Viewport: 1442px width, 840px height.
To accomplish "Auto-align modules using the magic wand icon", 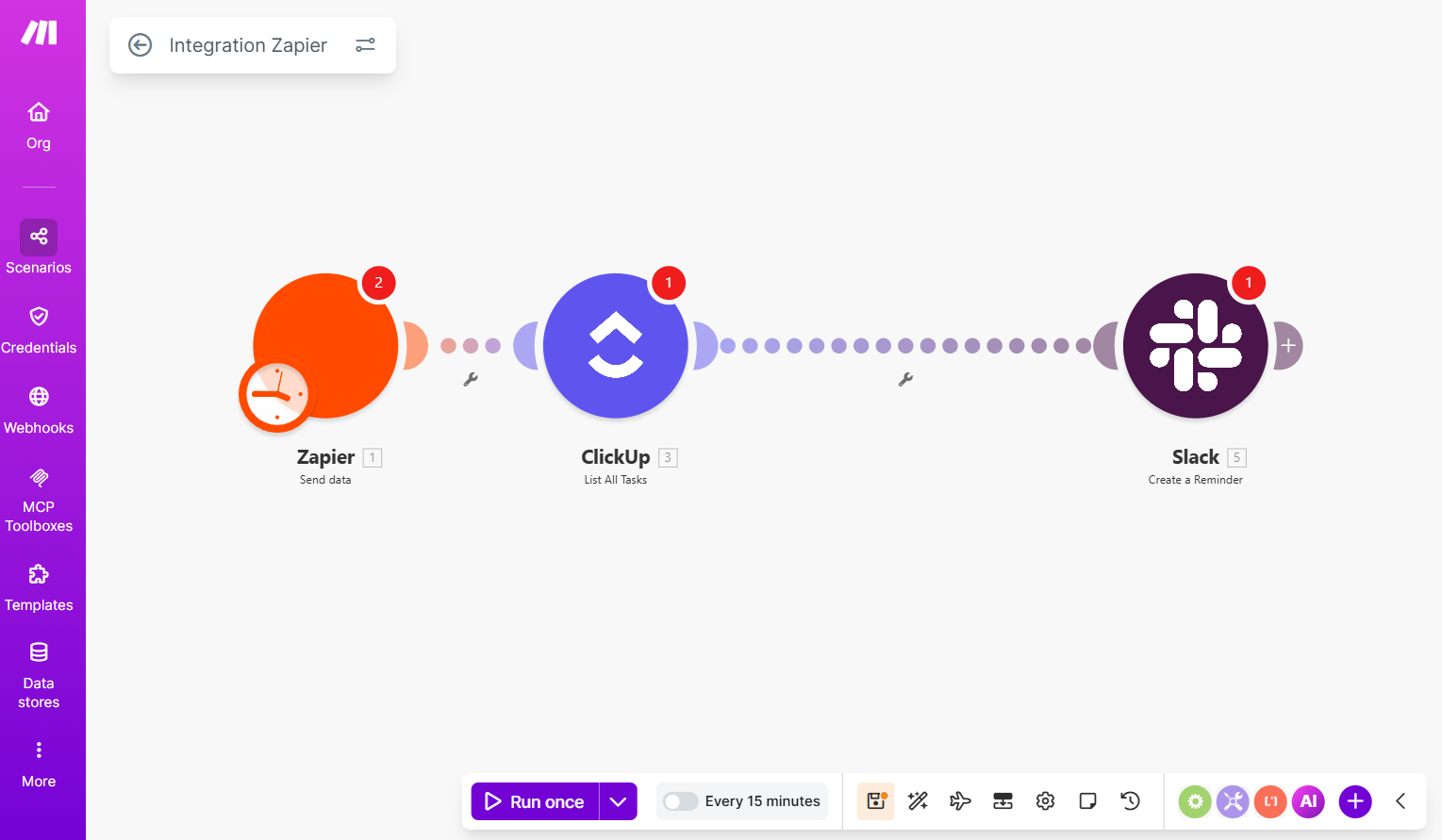I will (917, 800).
